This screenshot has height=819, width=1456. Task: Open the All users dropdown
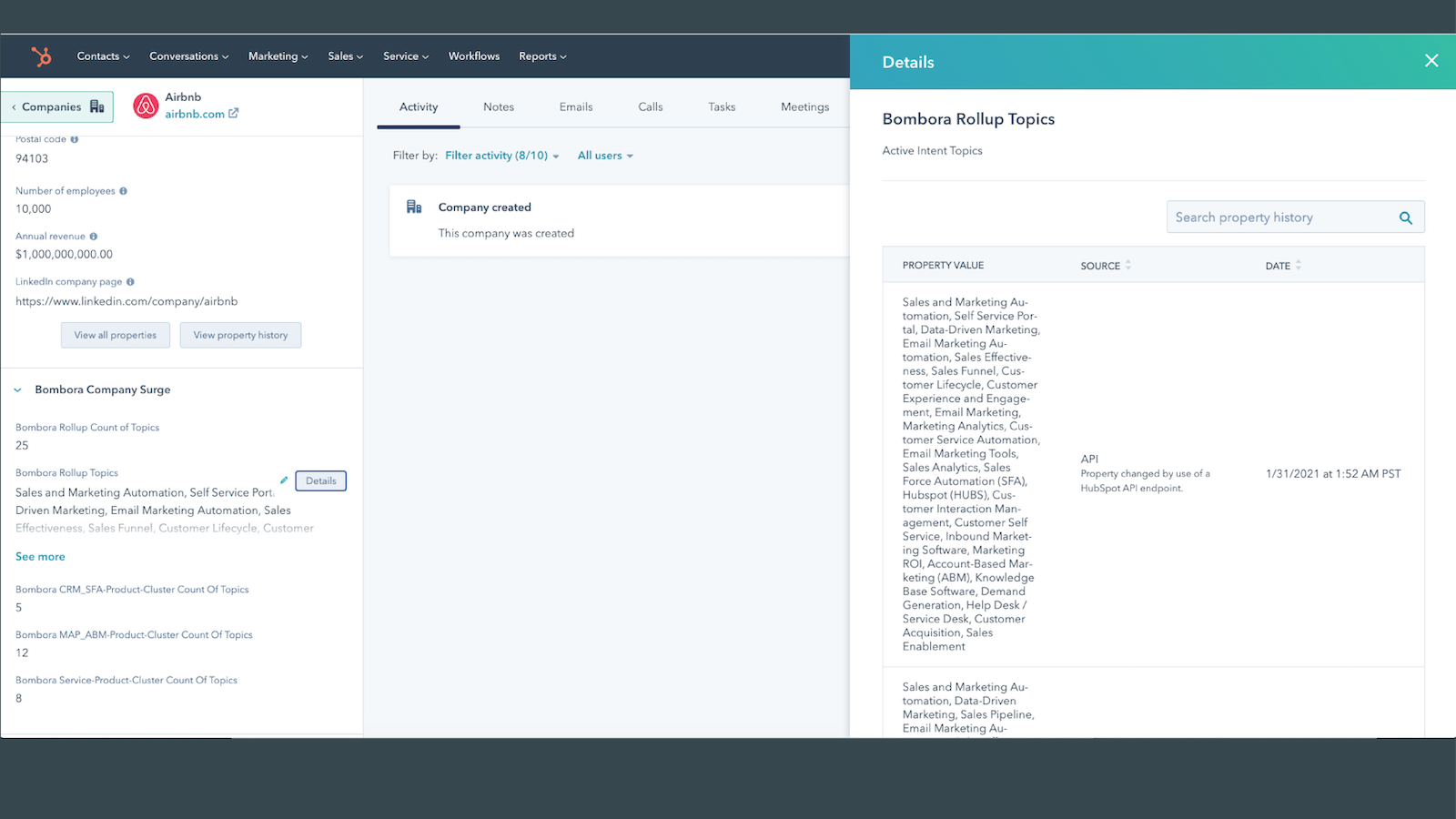(x=605, y=156)
